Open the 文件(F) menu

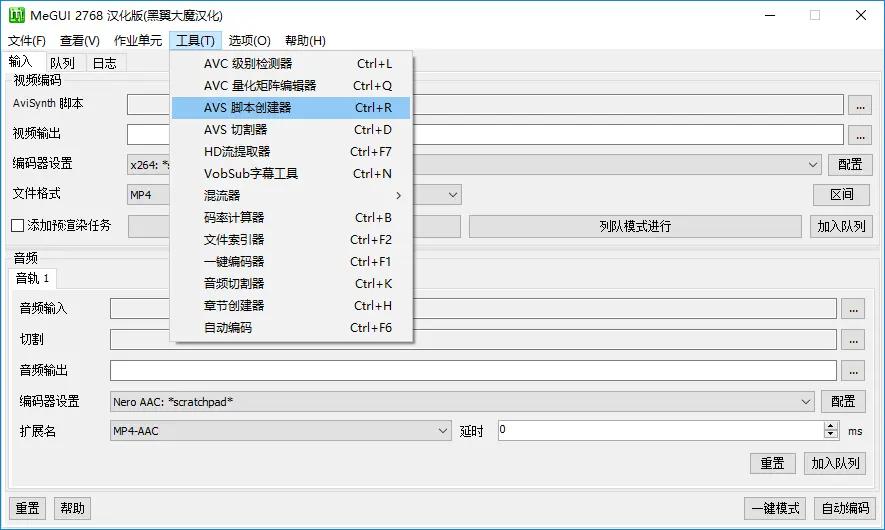point(27,41)
